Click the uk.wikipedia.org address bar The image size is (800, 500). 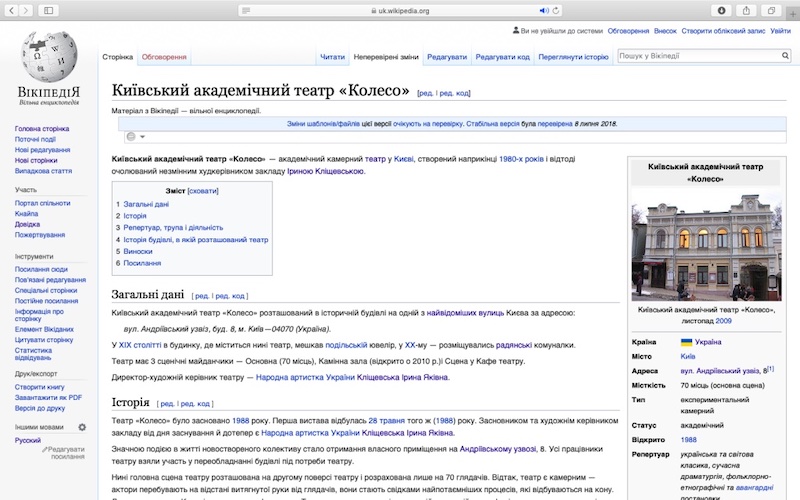(x=400, y=10)
